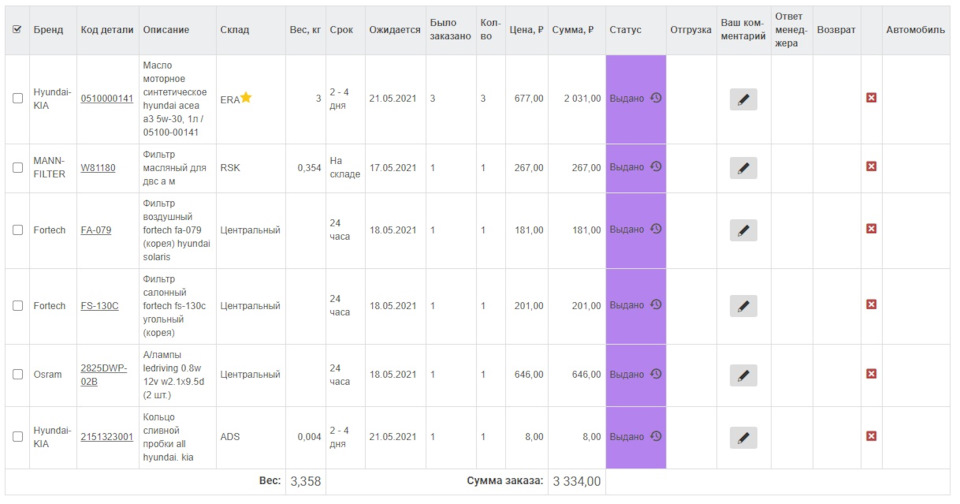Click the Цена, ₽ column header
The width and height of the screenshot is (960, 504).
coord(526,30)
